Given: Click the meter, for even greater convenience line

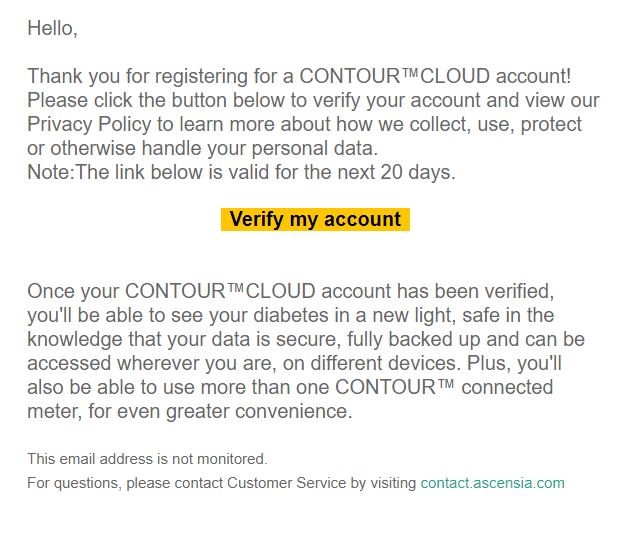Looking at the screenshot, I should click(189, 411).
